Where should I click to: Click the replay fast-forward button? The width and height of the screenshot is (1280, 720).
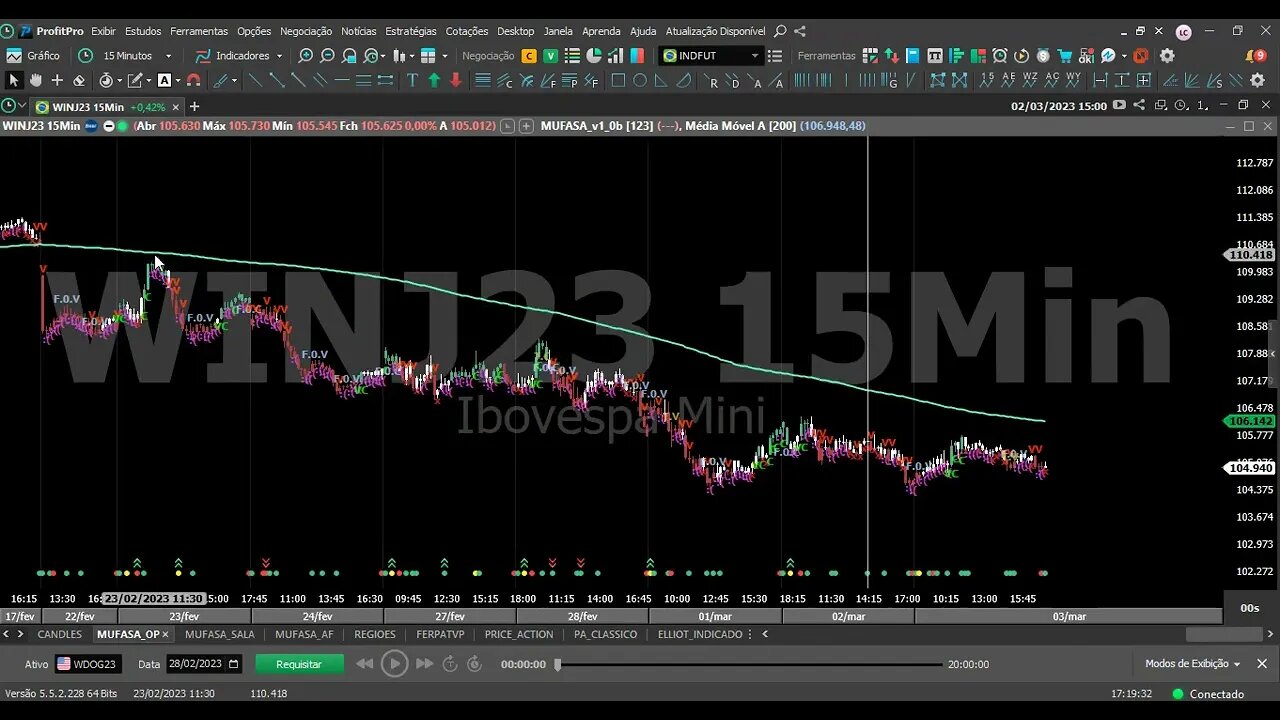[424, 663]
